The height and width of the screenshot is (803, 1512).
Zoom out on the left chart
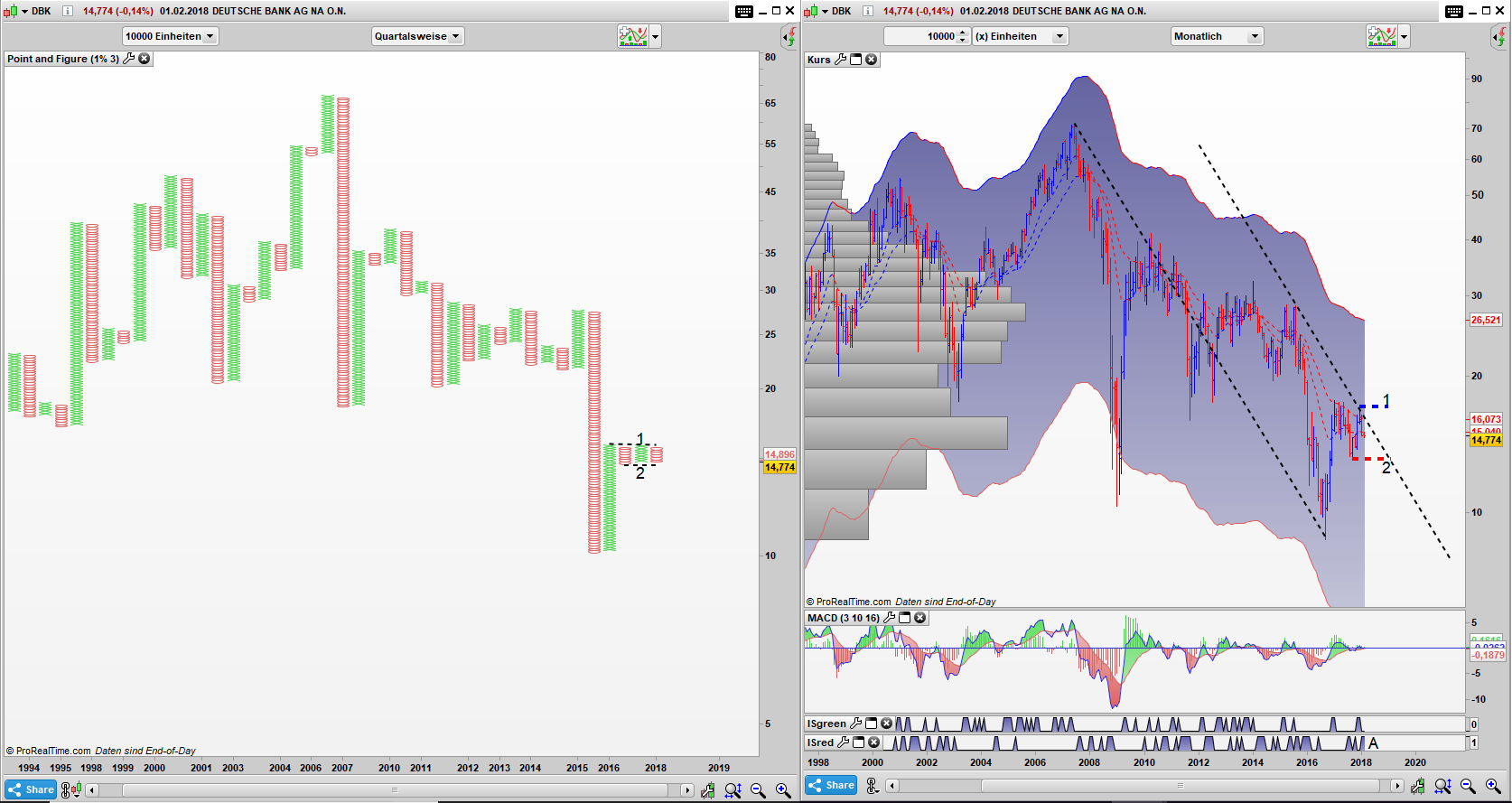click(758, 790)
